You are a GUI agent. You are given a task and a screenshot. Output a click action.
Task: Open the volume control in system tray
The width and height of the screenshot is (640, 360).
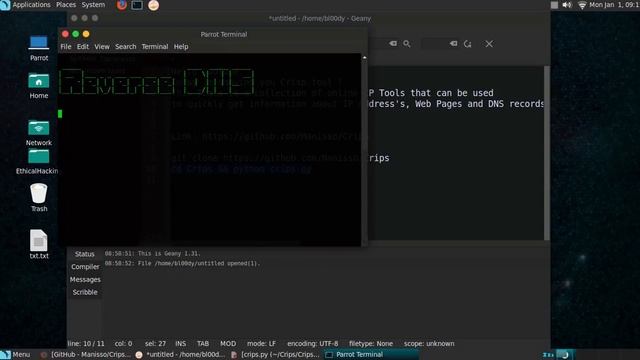[x=567, y=5]
